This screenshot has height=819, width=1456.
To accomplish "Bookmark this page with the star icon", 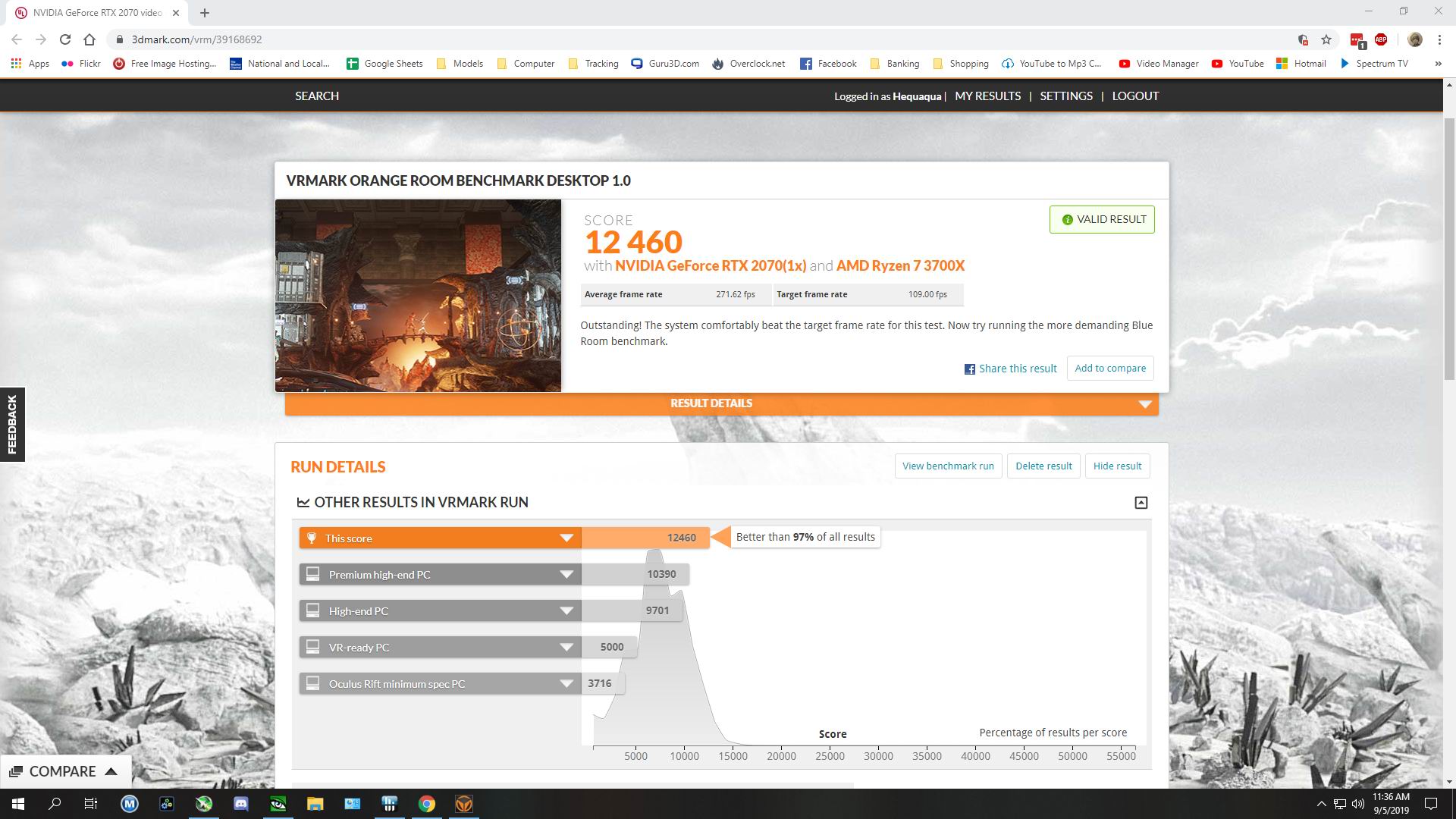I will [1326, 39].
